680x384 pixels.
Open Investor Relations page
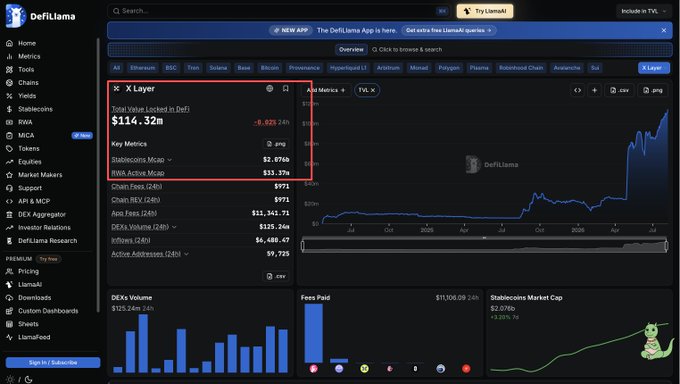(38, 227)
